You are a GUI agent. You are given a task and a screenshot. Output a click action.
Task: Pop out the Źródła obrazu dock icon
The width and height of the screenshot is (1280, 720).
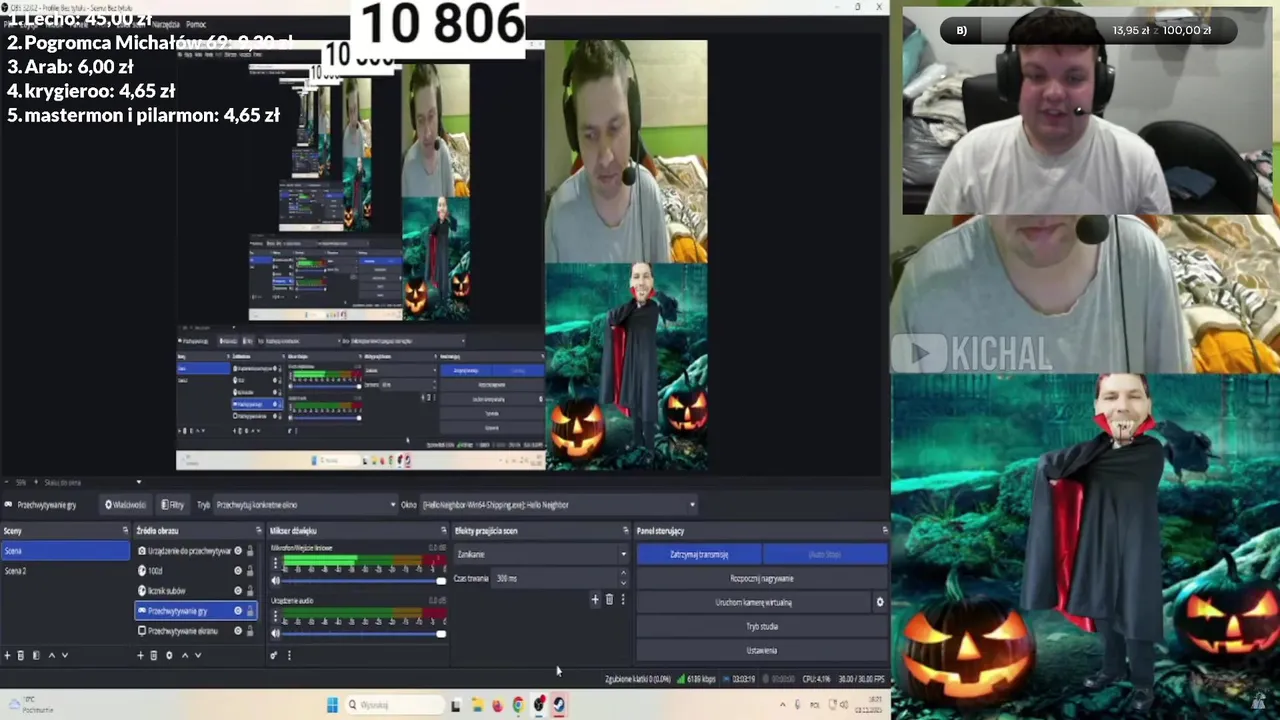click(259, 530)
